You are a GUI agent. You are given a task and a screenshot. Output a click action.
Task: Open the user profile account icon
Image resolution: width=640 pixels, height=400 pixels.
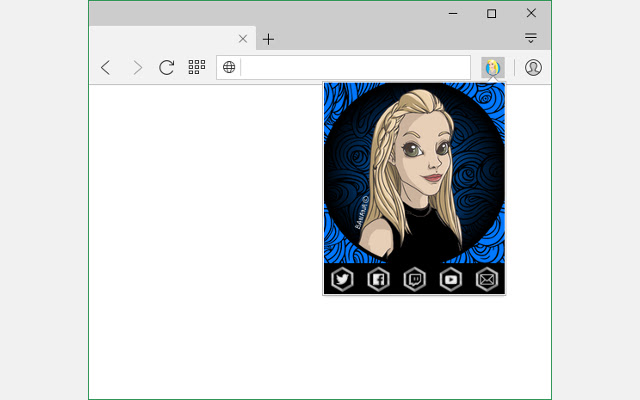click(x=533, y=67)
